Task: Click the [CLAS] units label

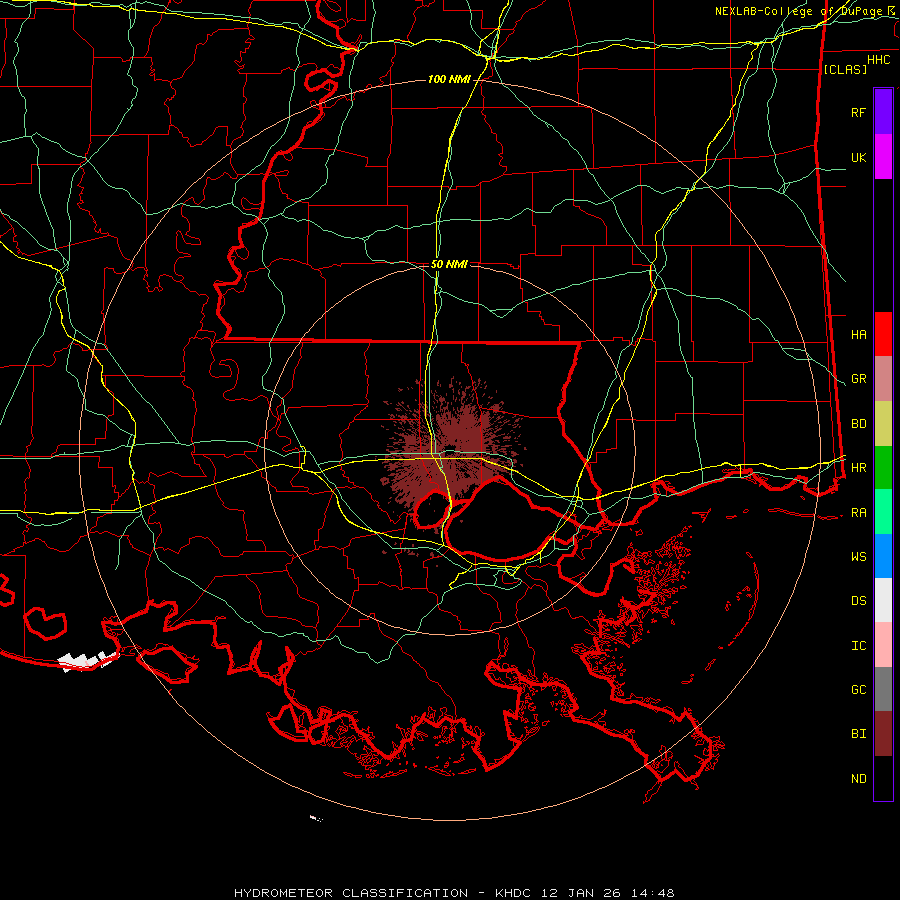Action: click(845, 69)
